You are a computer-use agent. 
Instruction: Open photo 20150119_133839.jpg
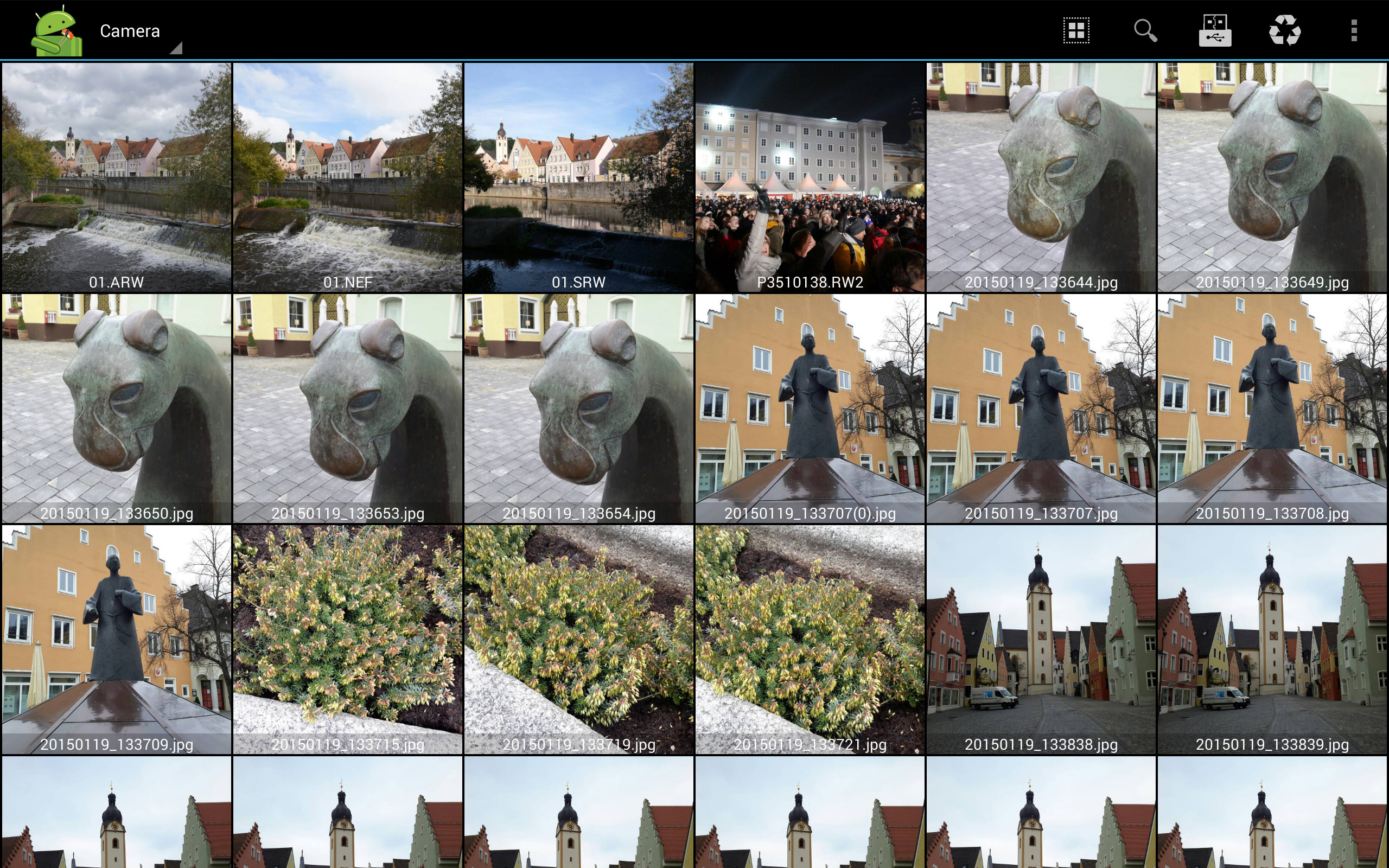pos(1272,640)
